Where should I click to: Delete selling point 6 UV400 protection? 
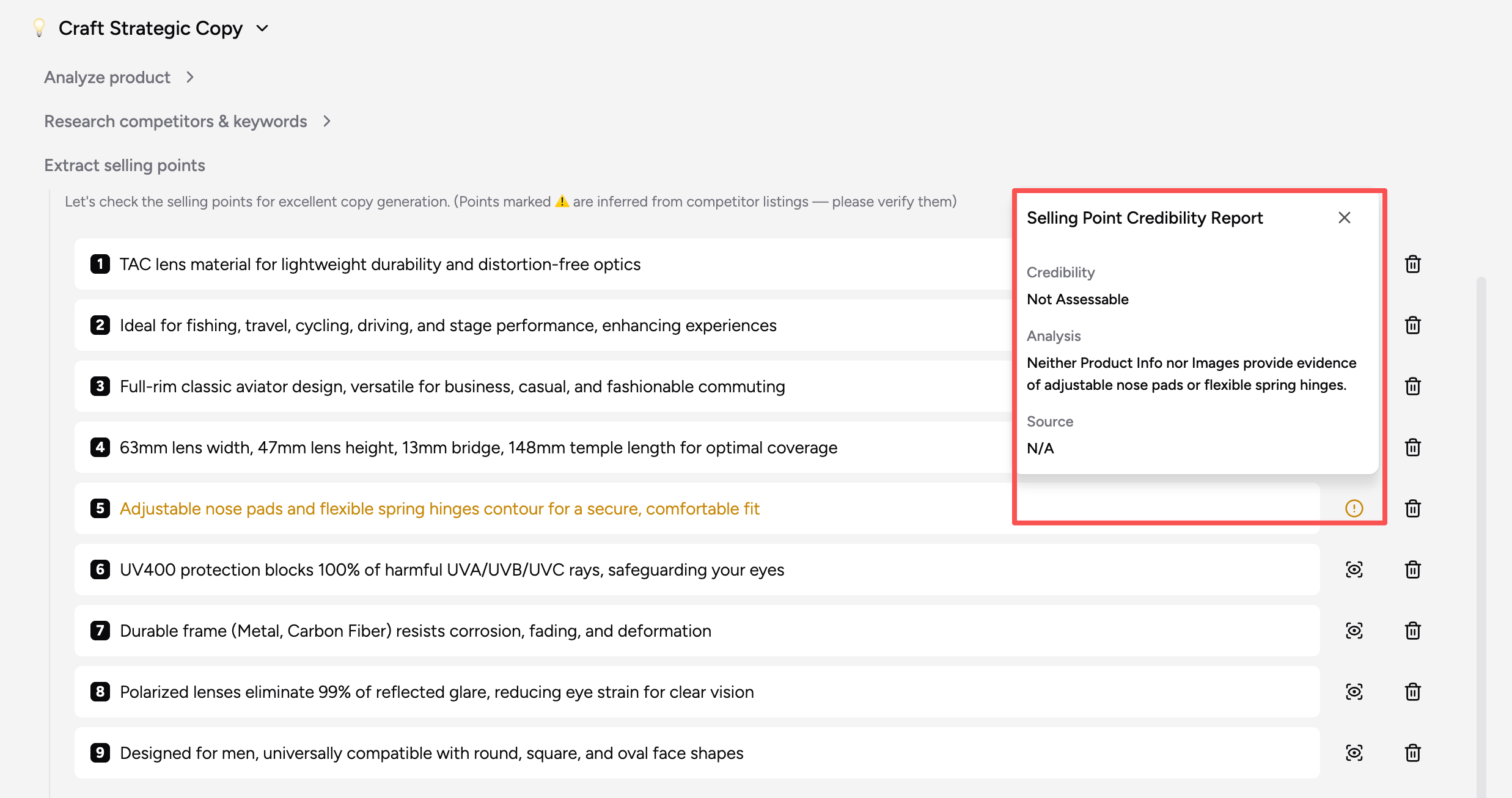pos(1412,569)
